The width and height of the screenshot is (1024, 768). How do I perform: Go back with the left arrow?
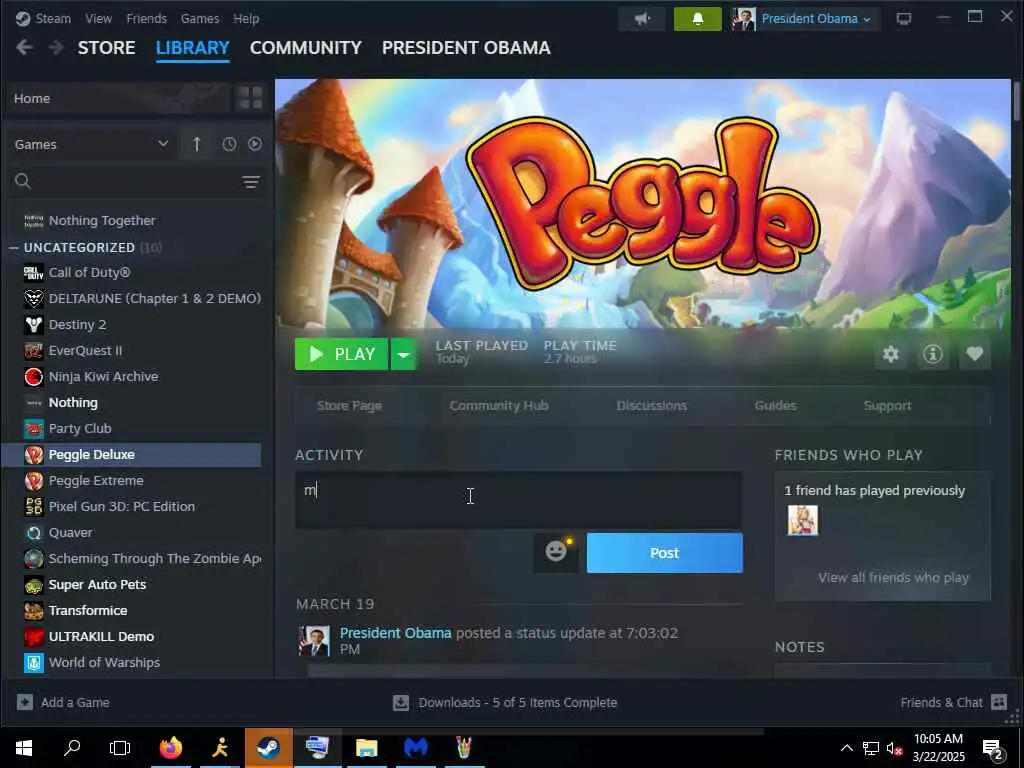[x=24, y=48]
